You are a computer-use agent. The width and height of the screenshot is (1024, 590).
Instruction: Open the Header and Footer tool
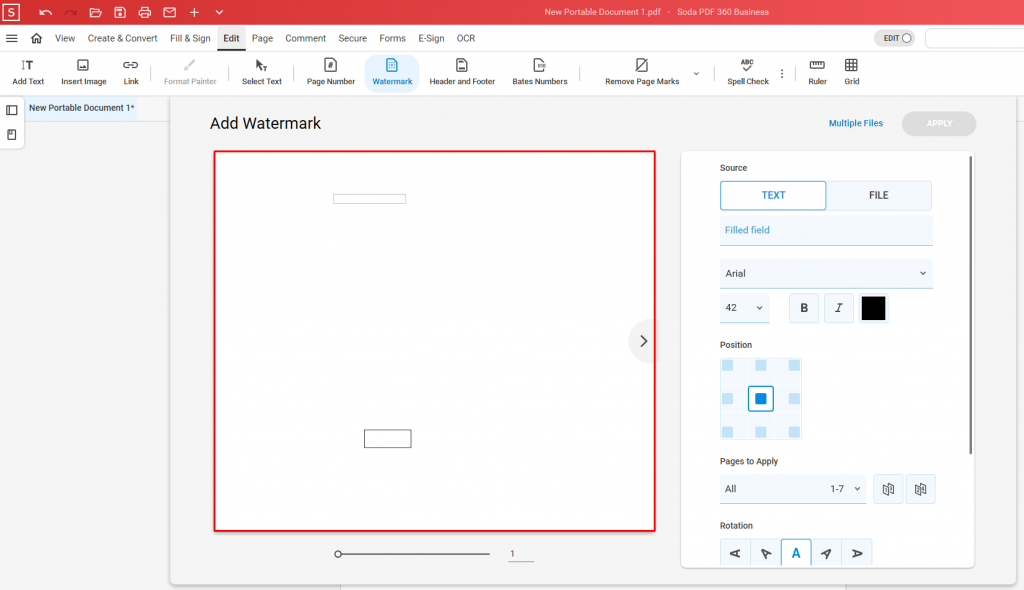[462, 66]
